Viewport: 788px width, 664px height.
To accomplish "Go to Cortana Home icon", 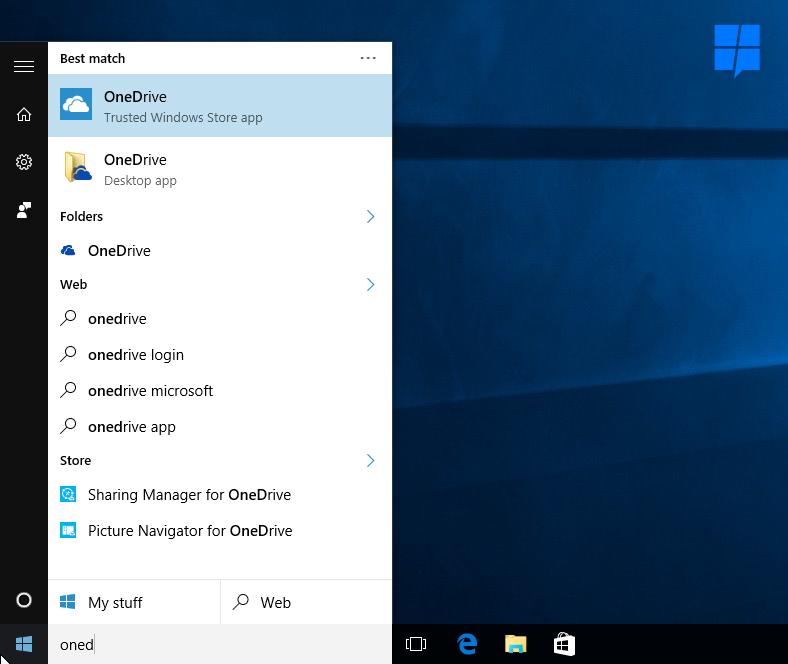I will click(x=24, y=115).
